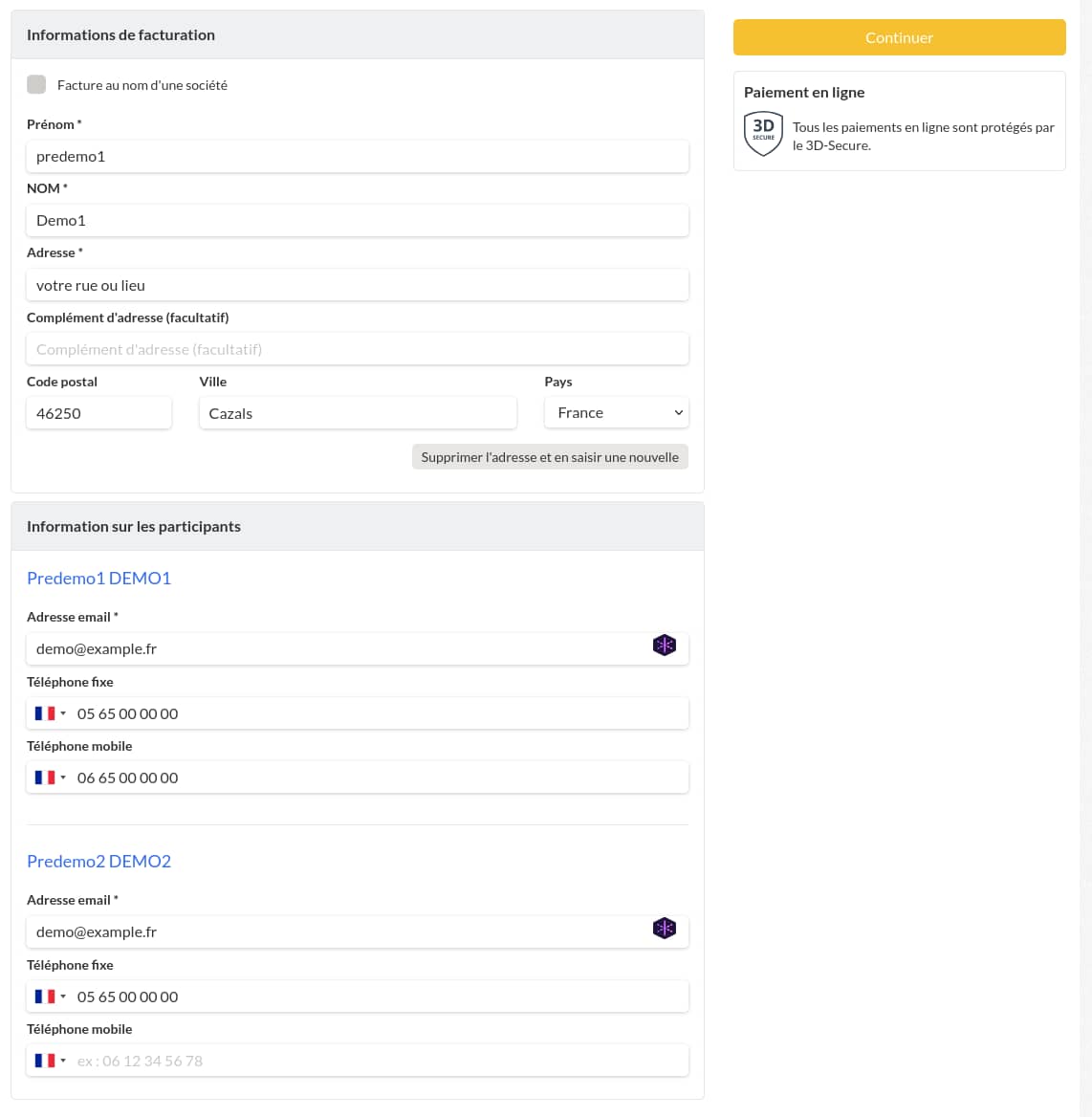Focus the Prénom field containing predemo1
1092x1117 pixels.
(358, 157)
